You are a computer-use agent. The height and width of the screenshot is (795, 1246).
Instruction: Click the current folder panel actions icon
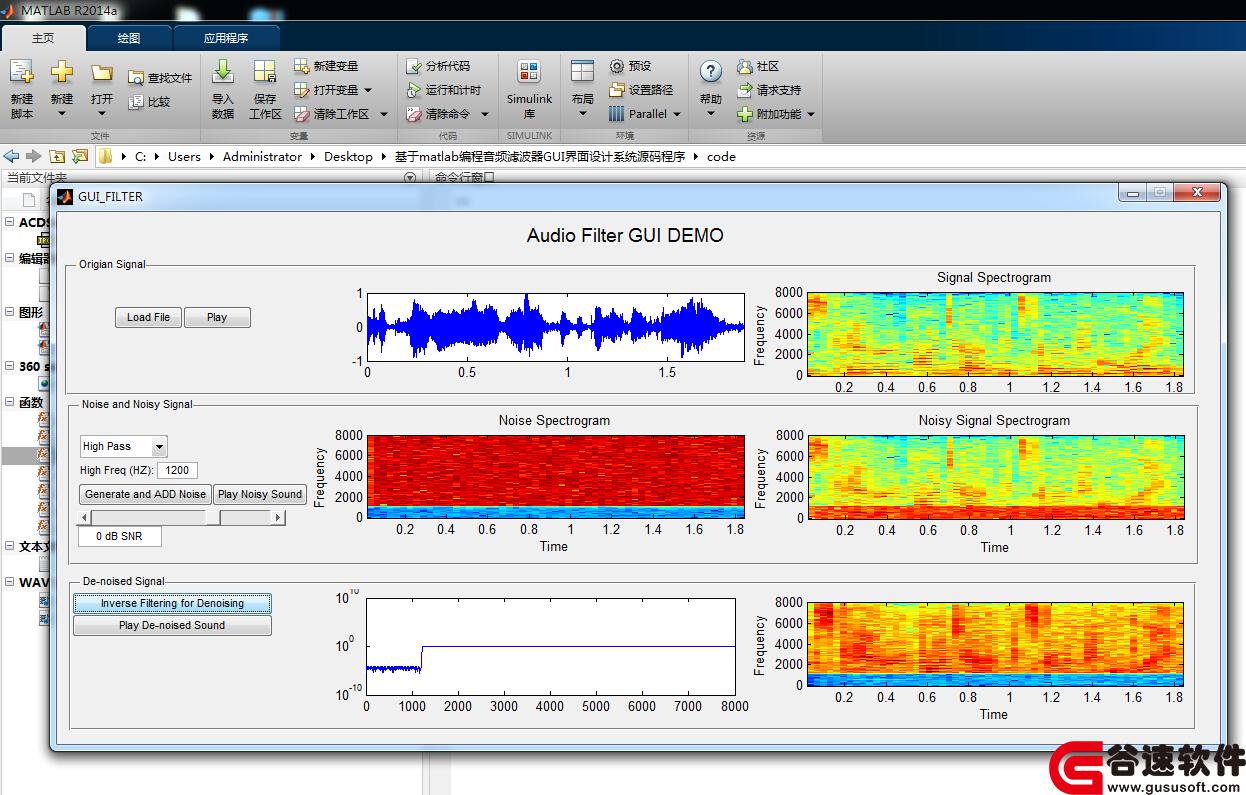click(x=409, y=178)
